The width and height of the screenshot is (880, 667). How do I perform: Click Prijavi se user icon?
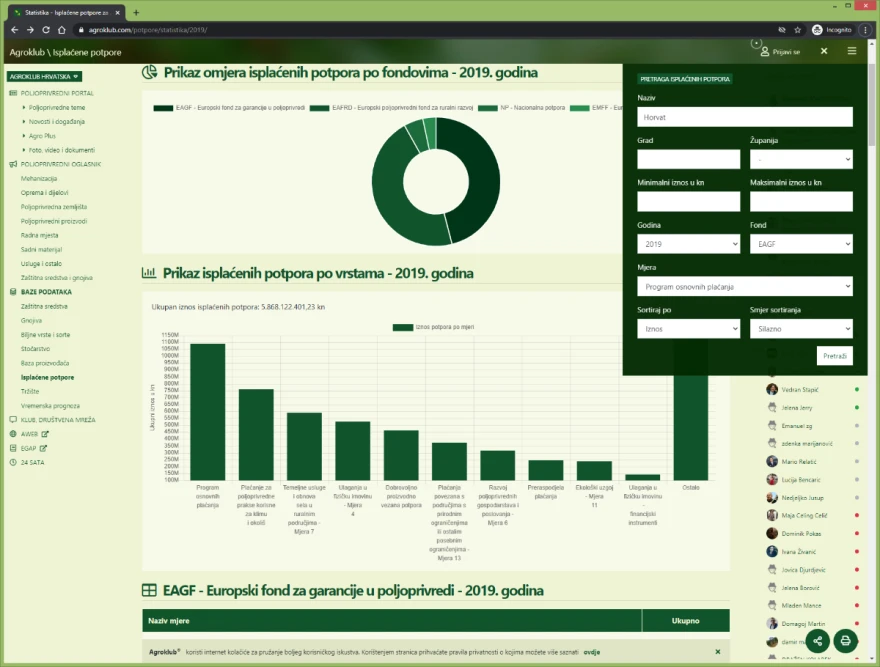pyautogui.click(x=764, y=52)
